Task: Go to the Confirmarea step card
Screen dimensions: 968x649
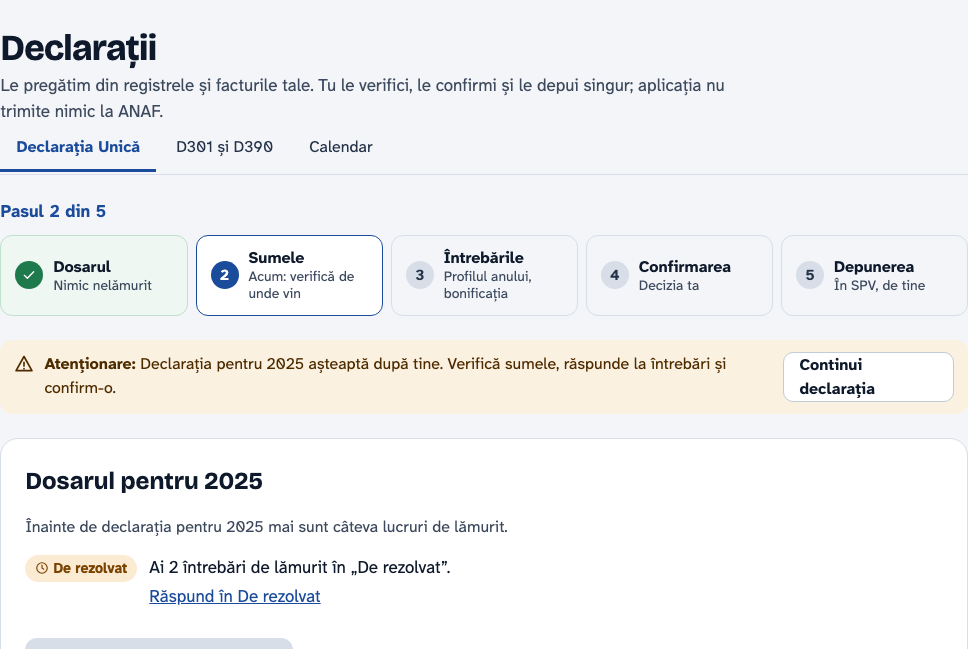Action: pos(680,275)
